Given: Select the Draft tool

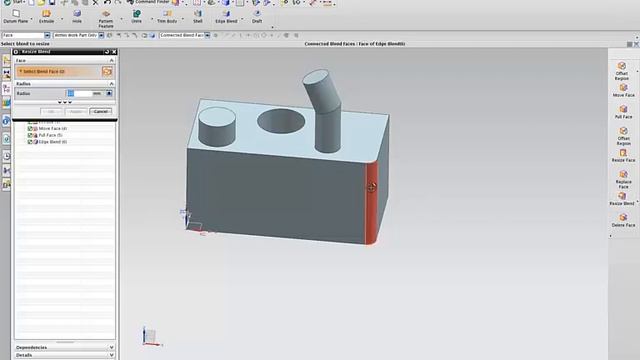Looking at the screenshot, I should pyautogui.click(x=257, y=16).
